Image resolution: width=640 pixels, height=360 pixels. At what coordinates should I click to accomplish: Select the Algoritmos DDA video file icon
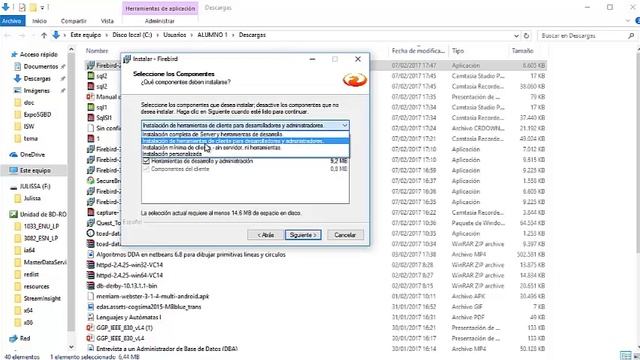(x=91, y=254)
